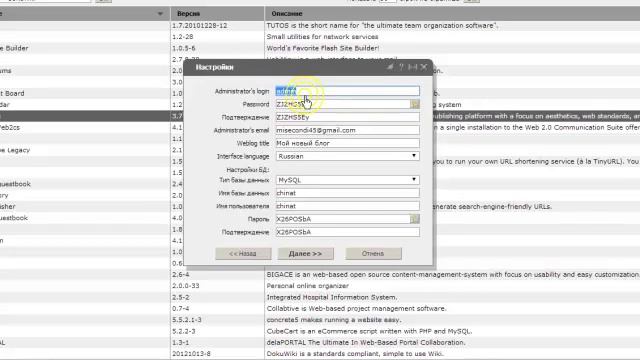
Task: Click the Отмена button
Action: click(373, 253)
